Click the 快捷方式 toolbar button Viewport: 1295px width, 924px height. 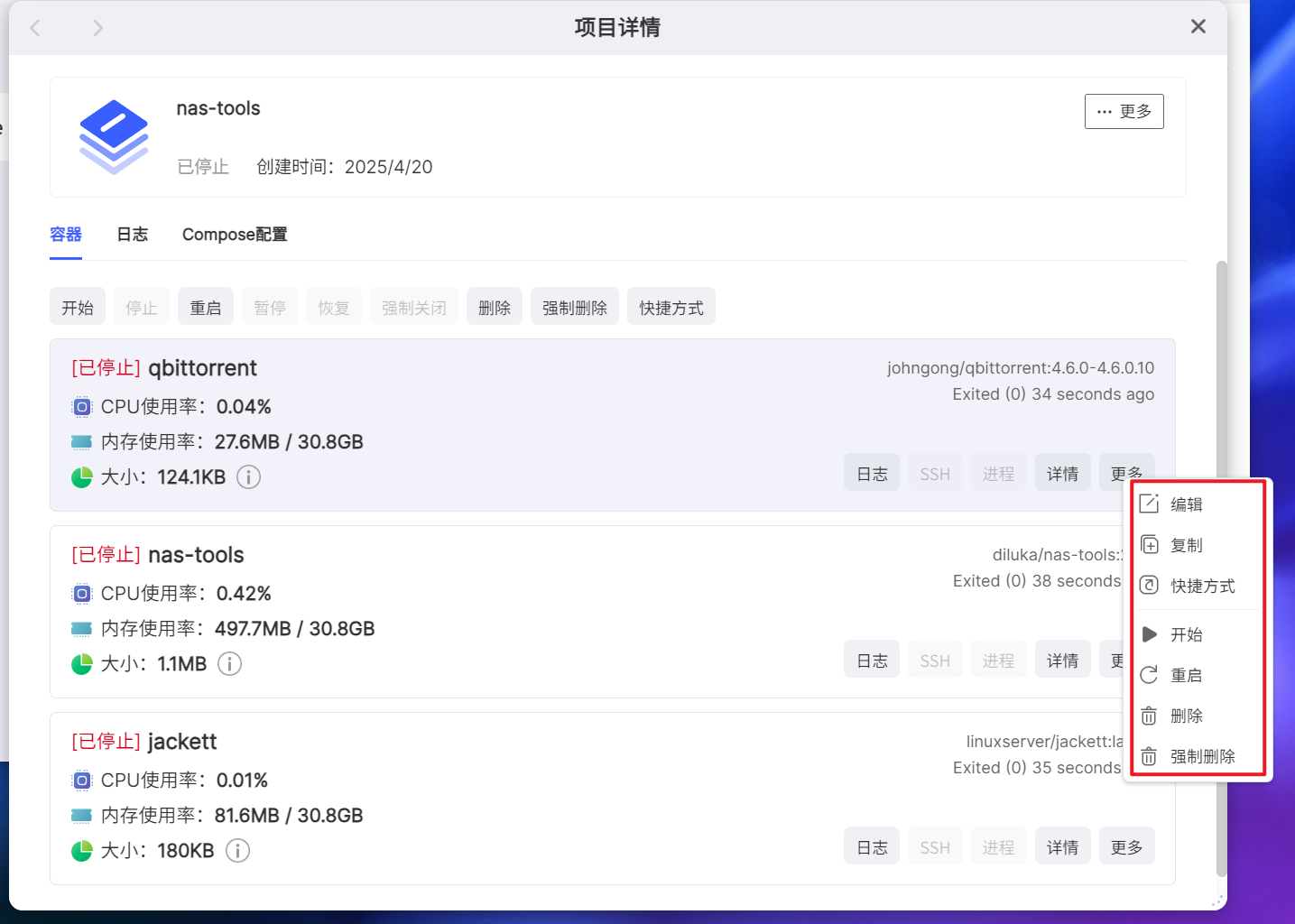point(671,307)
